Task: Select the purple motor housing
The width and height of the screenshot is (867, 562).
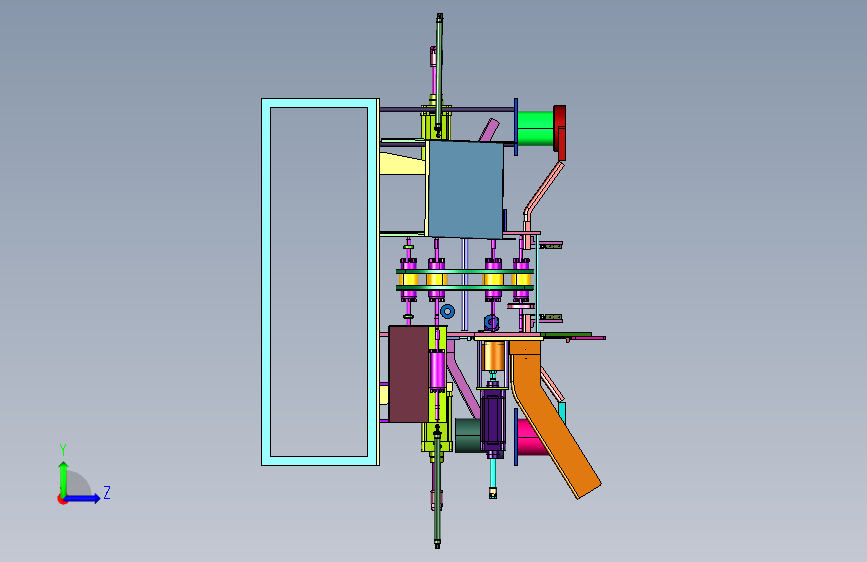Action: click(493, 419)
